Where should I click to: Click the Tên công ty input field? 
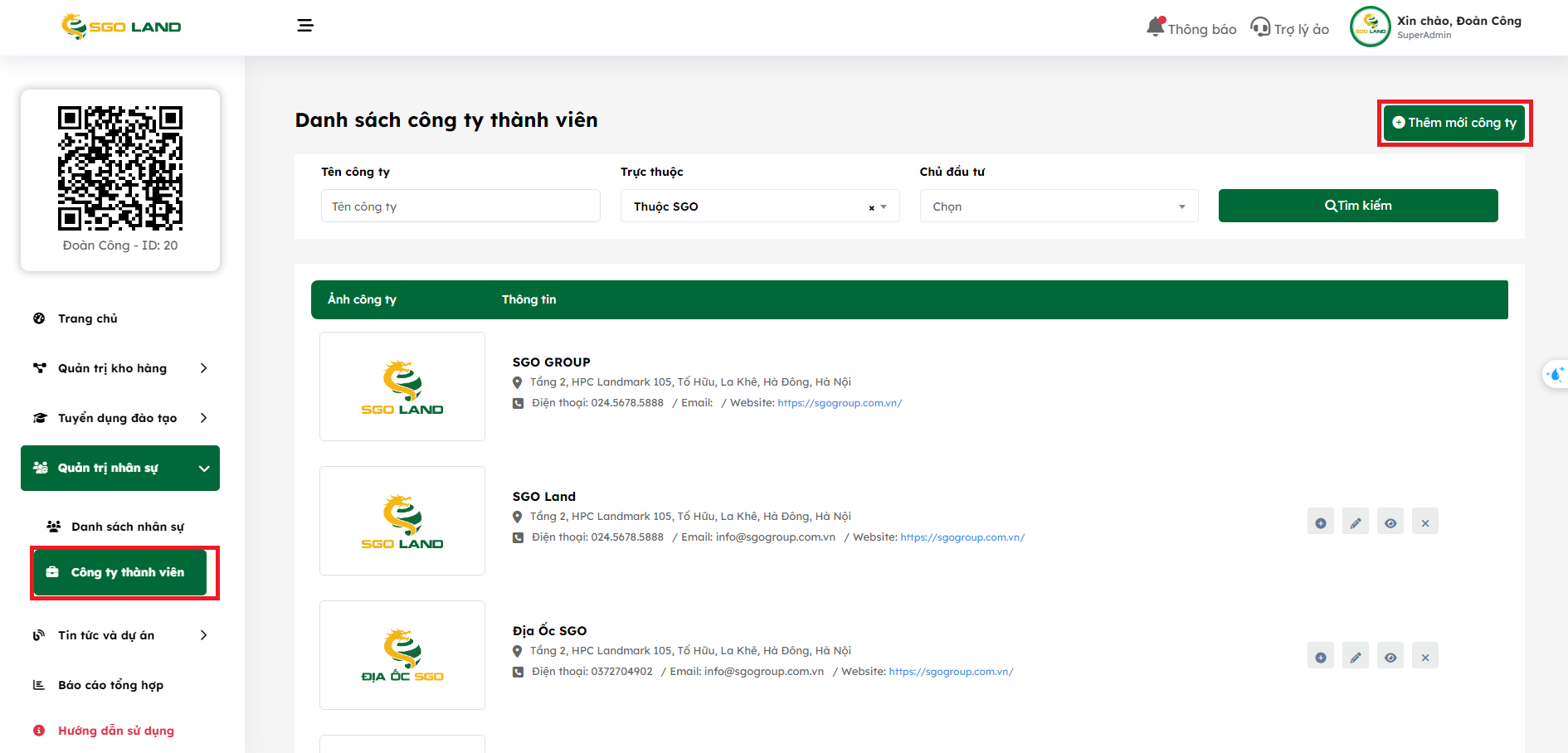[460, 206]
